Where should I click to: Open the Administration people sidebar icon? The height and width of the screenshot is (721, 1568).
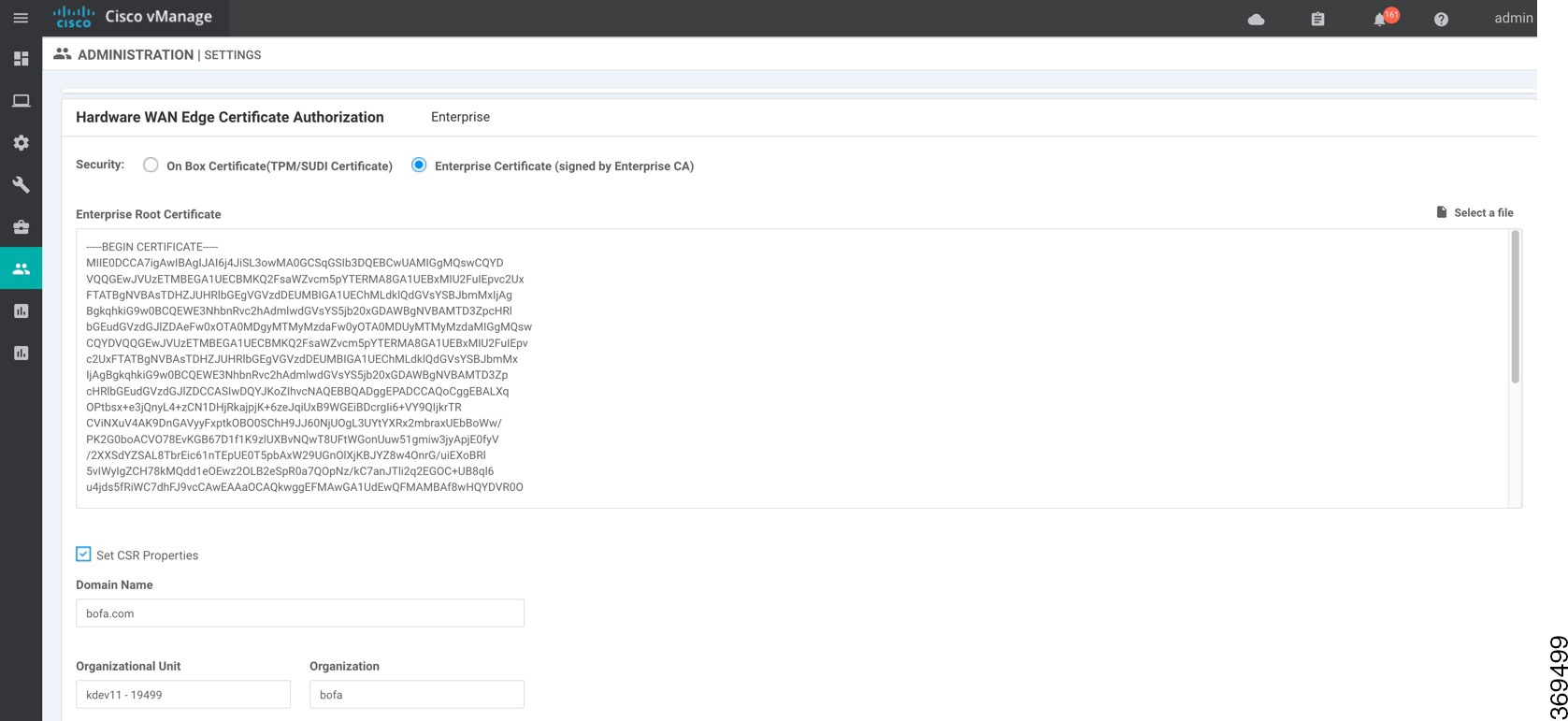point(21,269)
